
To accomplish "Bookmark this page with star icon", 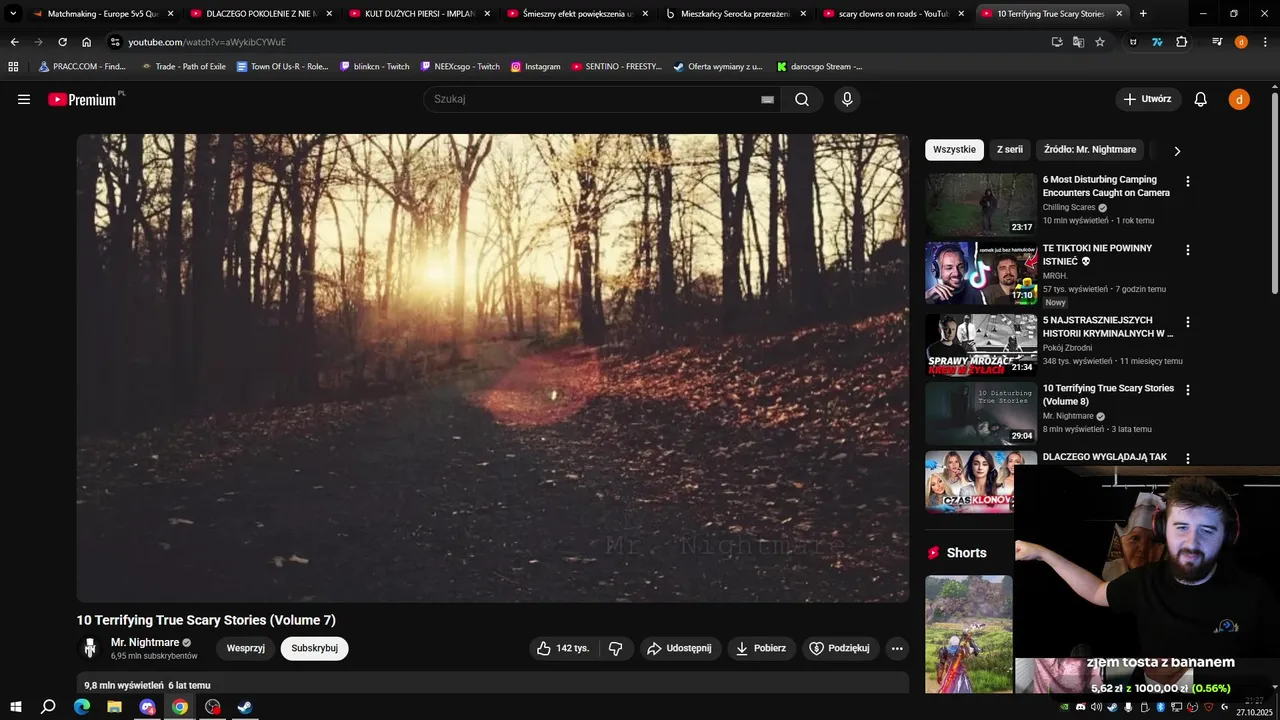I will 1100,42.
